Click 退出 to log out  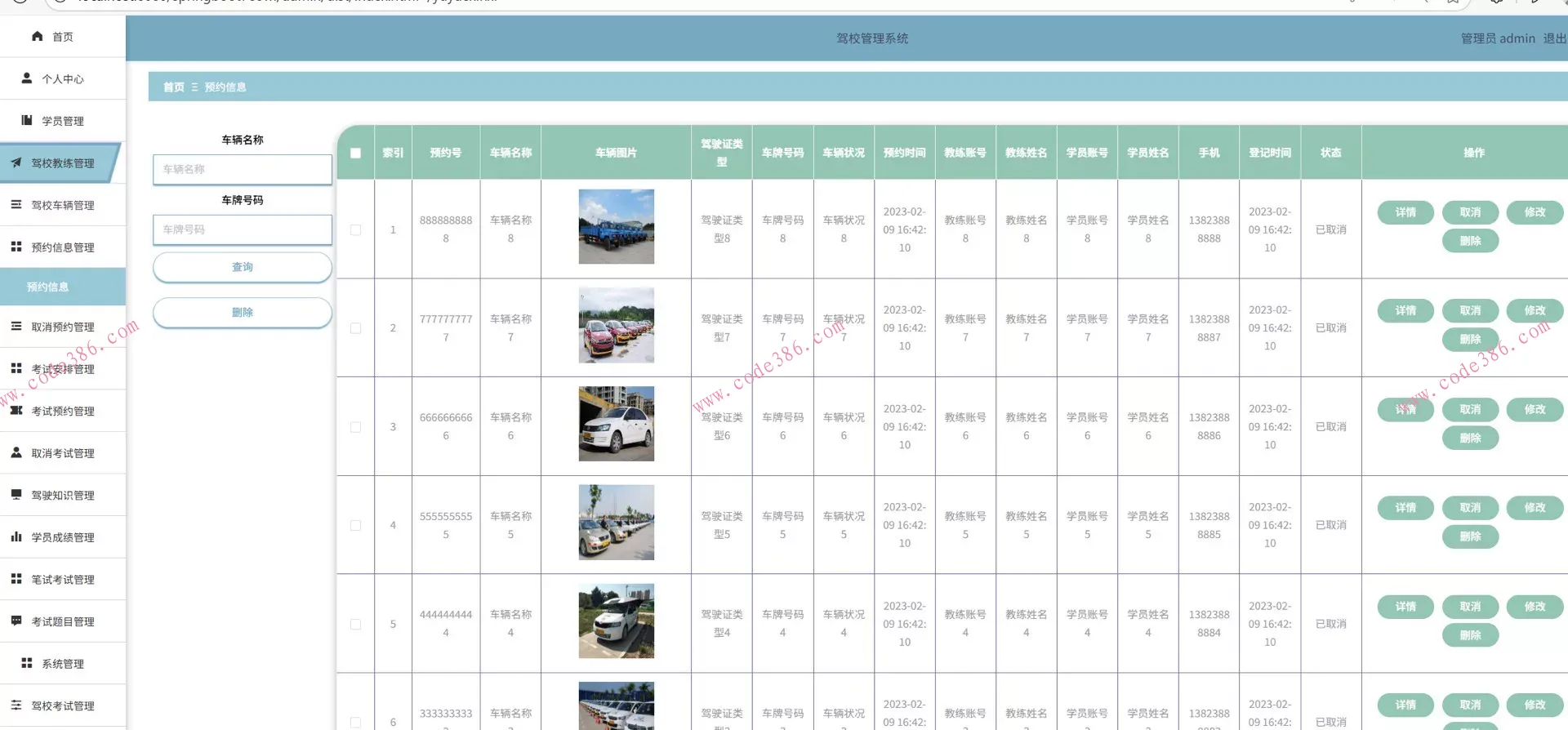(x=1554, y=38)
